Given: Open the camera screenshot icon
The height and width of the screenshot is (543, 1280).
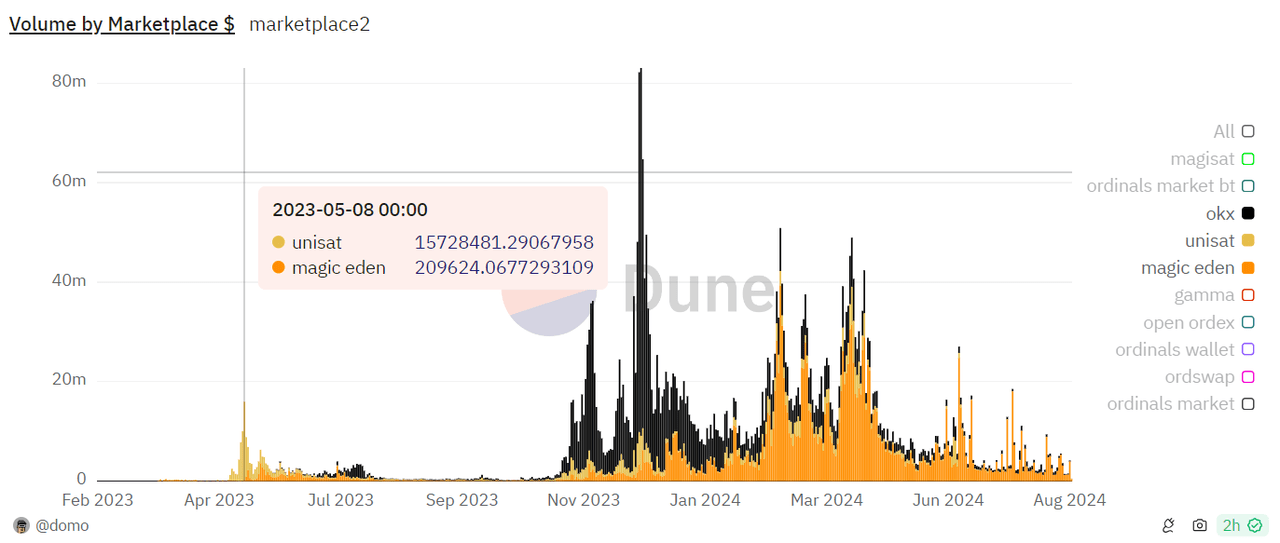Looking at the screenshot, I should [x=1199, y=526].
